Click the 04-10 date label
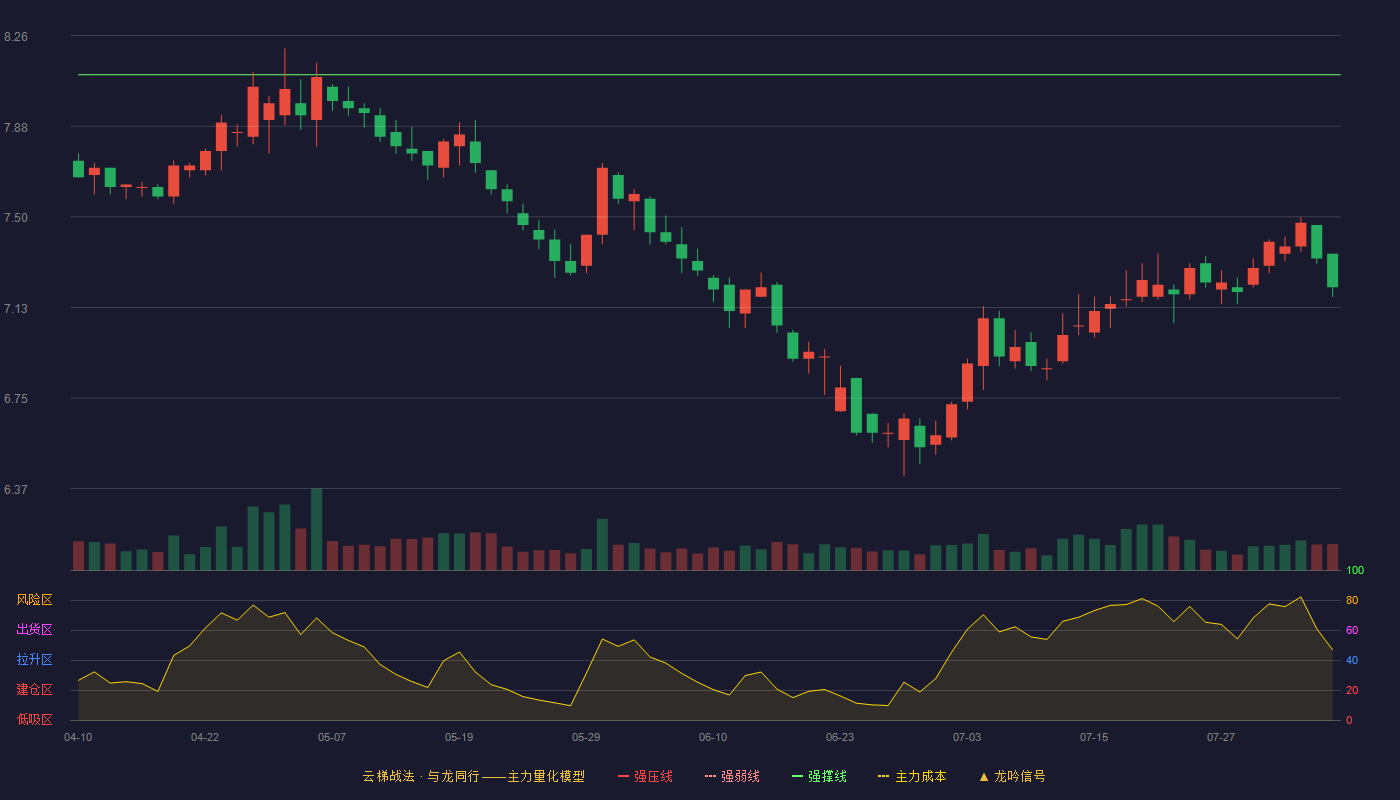Image resolution: width=1400 pixels, height=800 pixels. pos(78,737)
